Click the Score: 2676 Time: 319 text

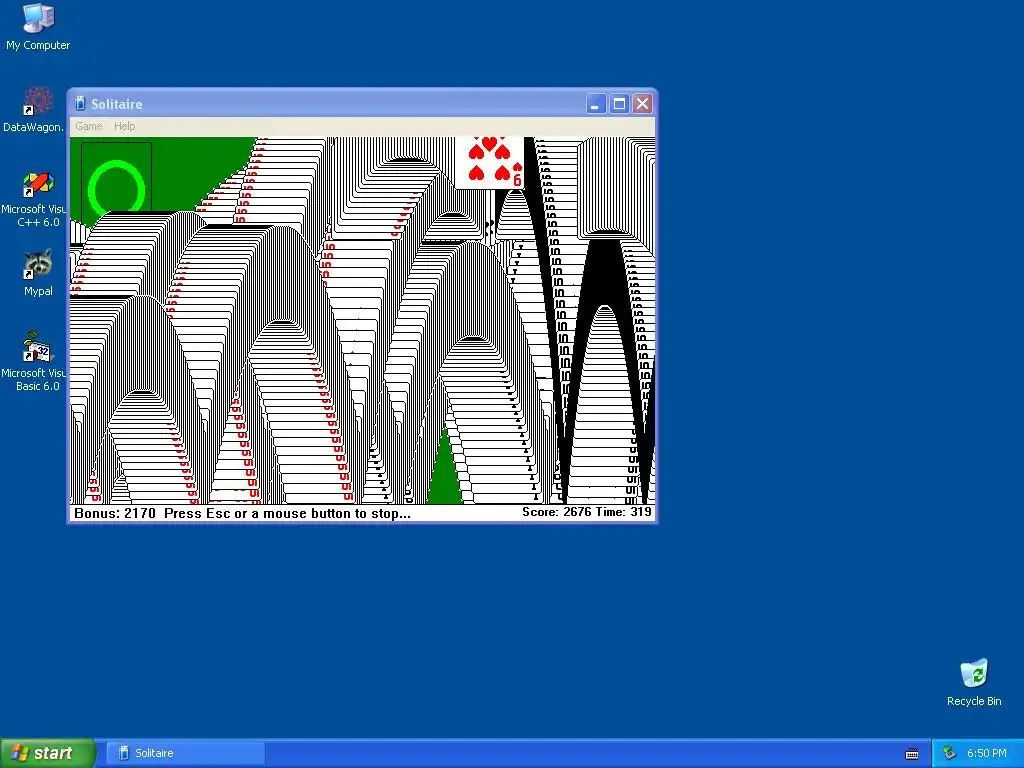[586, 512]
